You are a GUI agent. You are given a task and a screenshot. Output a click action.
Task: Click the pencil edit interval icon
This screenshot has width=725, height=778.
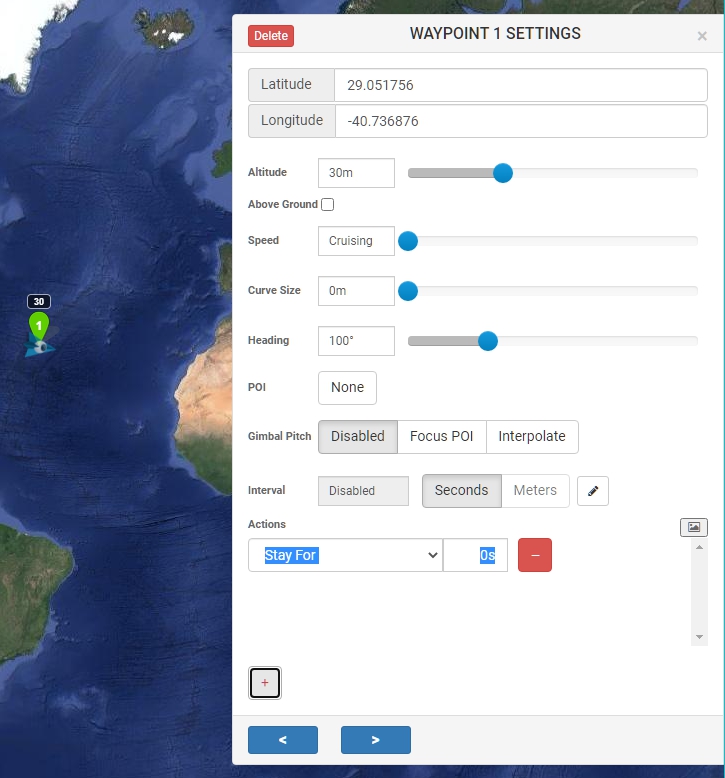593,491
